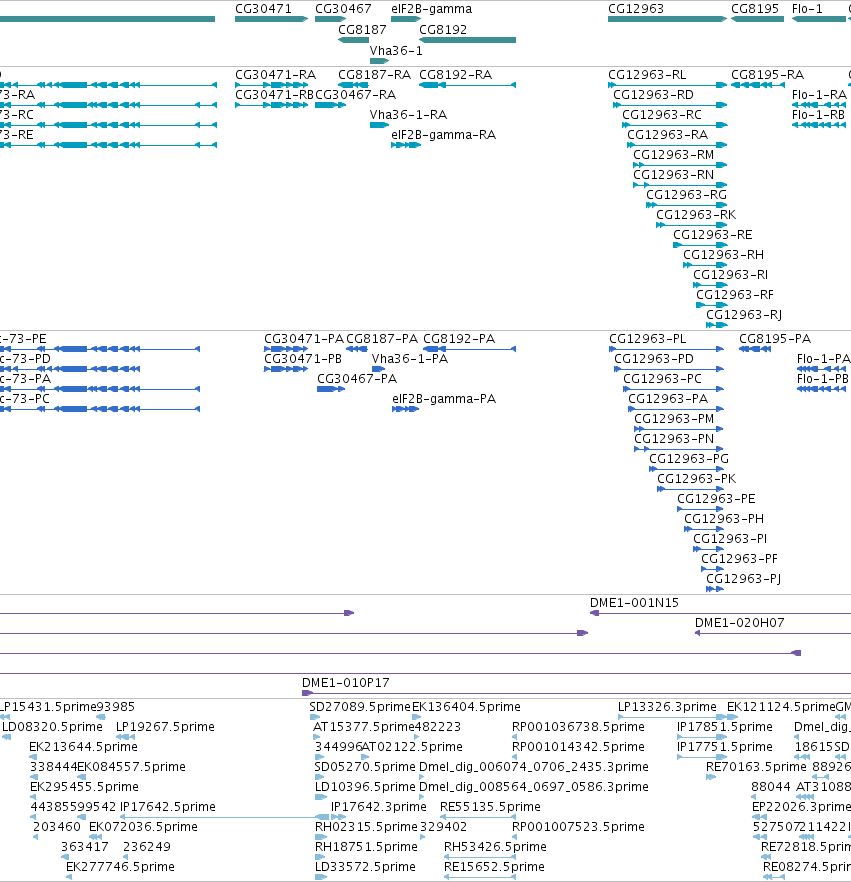The image size is (851, 882).
Task: Select transcript CG12963-RJ
Action: tap(744, 315)
